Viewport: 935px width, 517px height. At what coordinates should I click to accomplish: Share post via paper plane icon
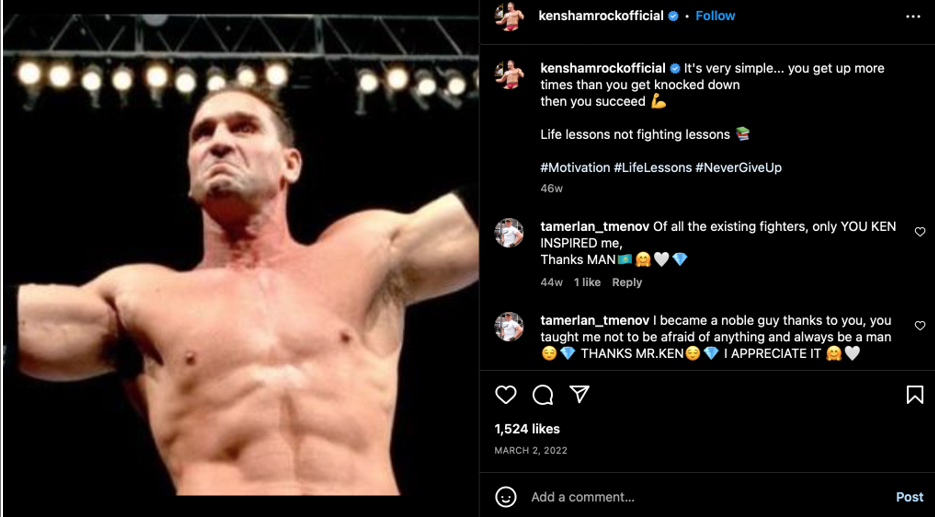[579, 395]
